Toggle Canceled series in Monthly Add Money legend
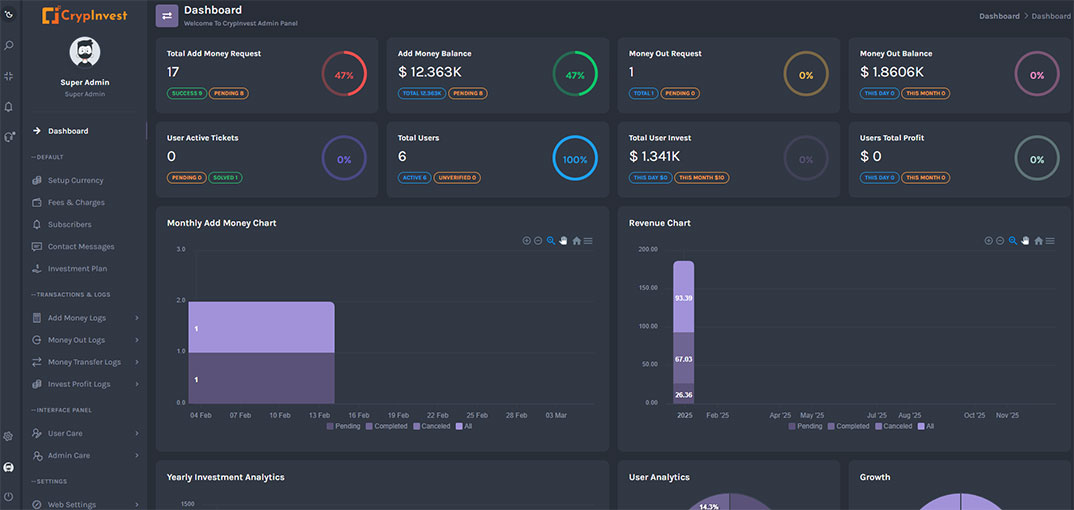 (x=433, y=426)
